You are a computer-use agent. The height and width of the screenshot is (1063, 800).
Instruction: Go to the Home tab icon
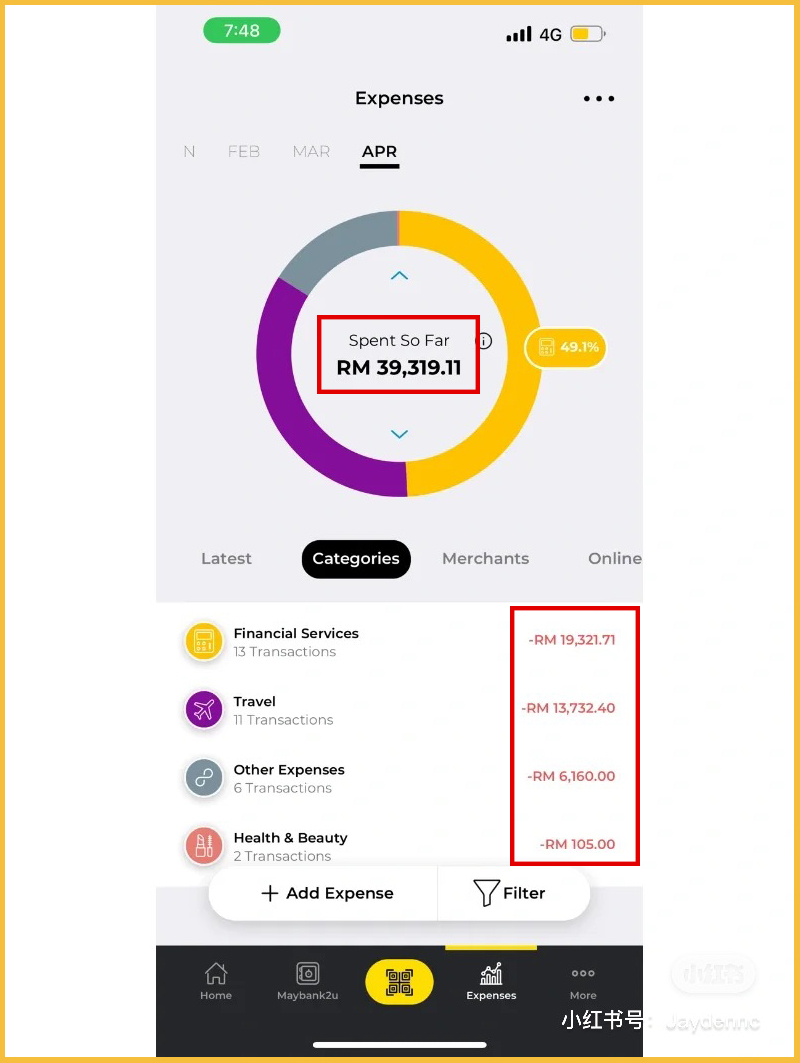click(x=216, y=980)
